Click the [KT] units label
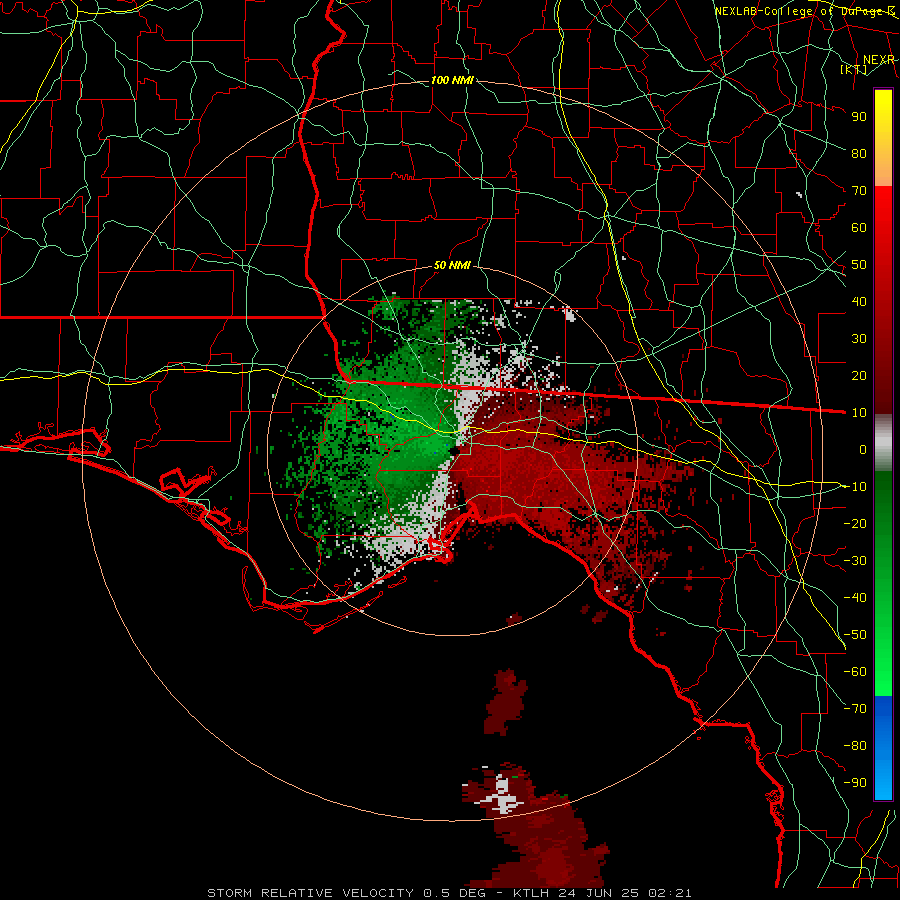Image resolution: width=900 pixels, height=900 pixels. pyautogui.click(x=854, y=70)
